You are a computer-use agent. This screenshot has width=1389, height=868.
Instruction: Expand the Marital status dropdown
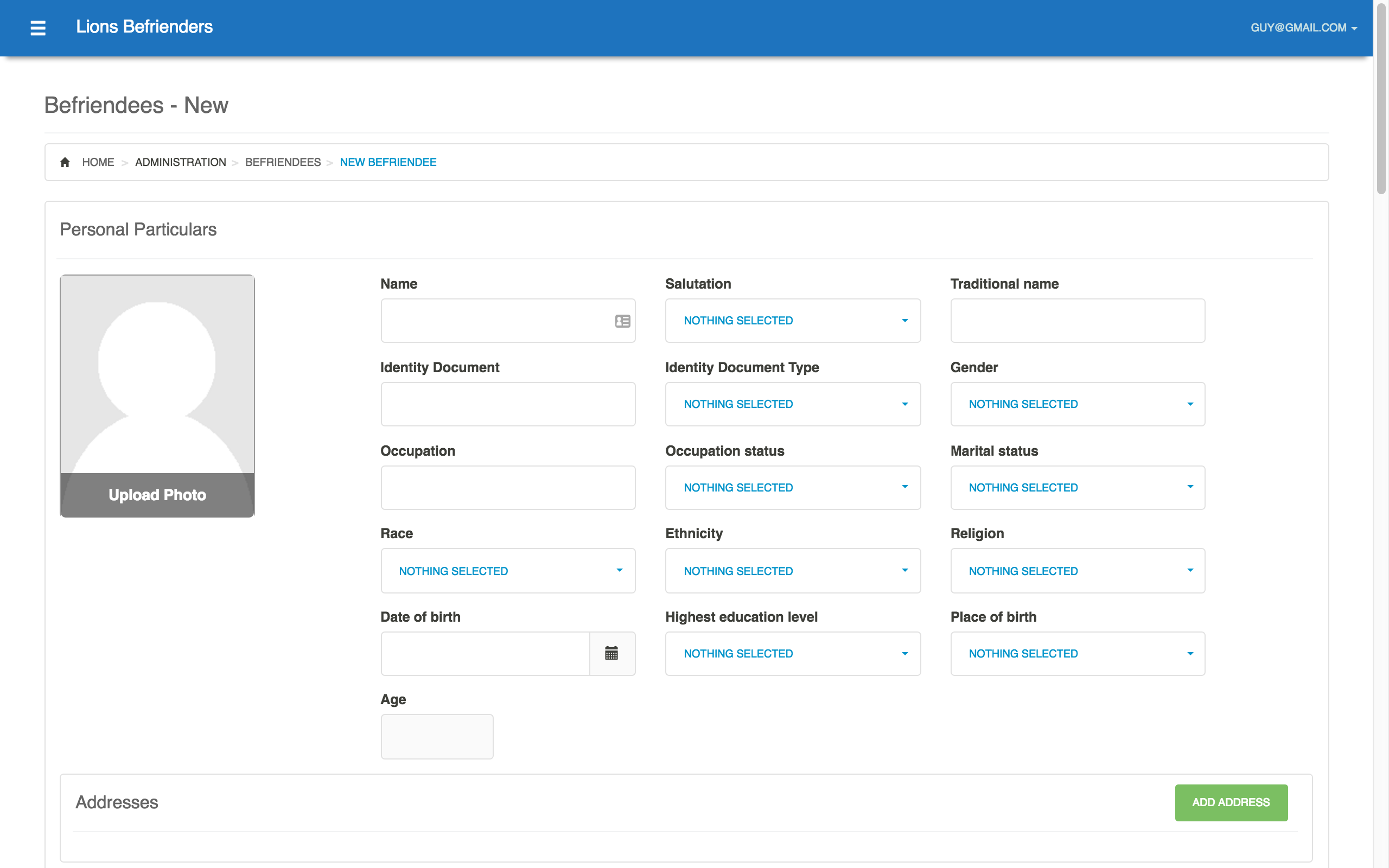pos(1078,487)
